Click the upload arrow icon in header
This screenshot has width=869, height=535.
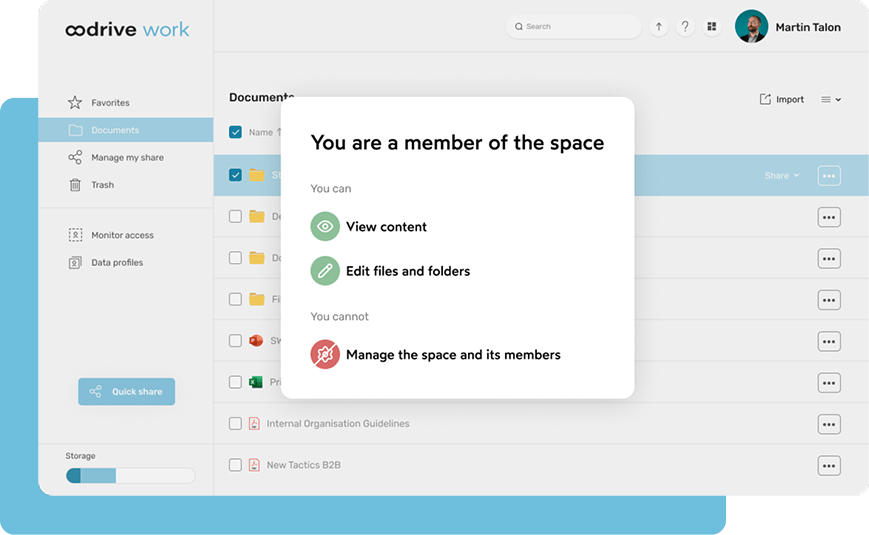(658, 27)
